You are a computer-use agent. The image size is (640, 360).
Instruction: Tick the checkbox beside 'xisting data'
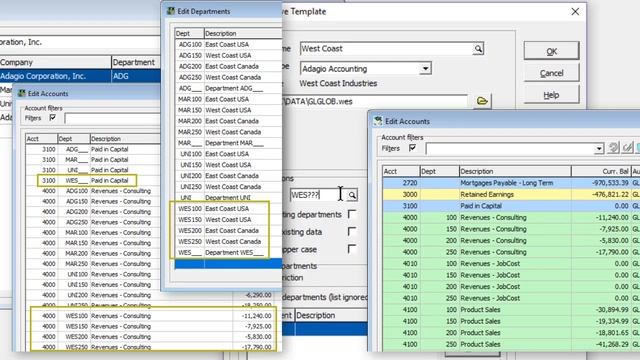pos(351,232)
